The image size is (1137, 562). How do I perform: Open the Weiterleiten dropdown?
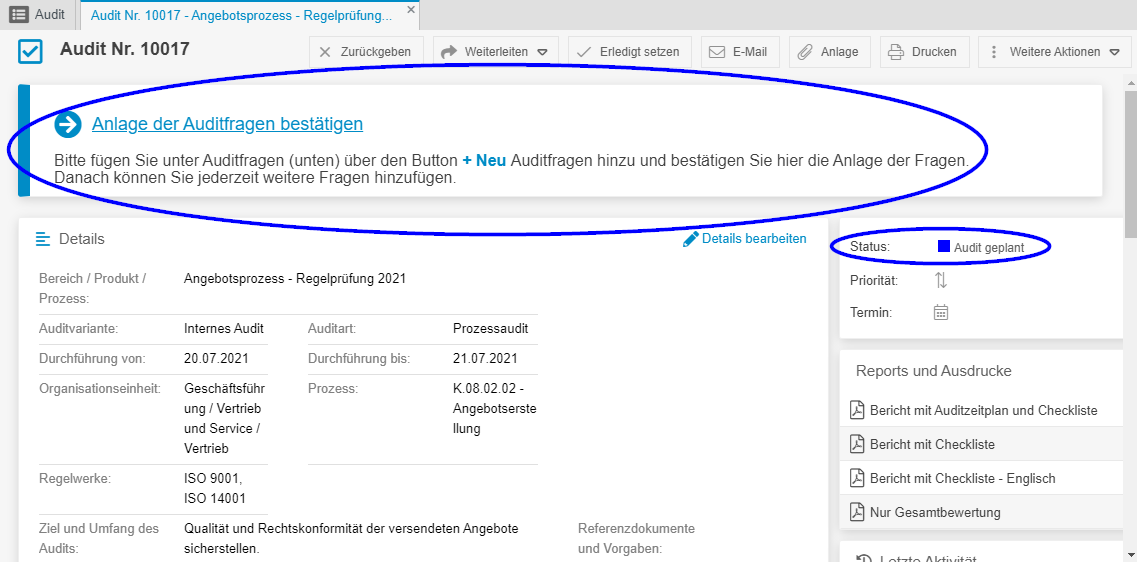point(496,52)
